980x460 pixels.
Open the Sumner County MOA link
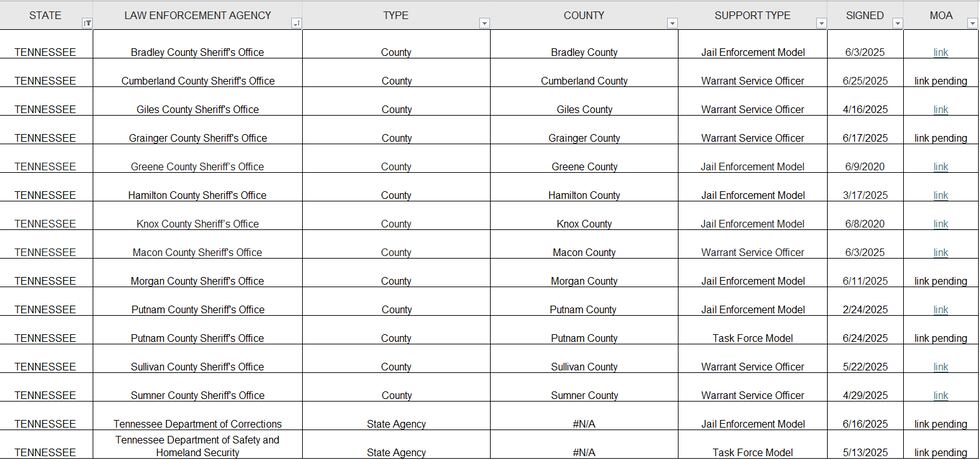point(940,395)
